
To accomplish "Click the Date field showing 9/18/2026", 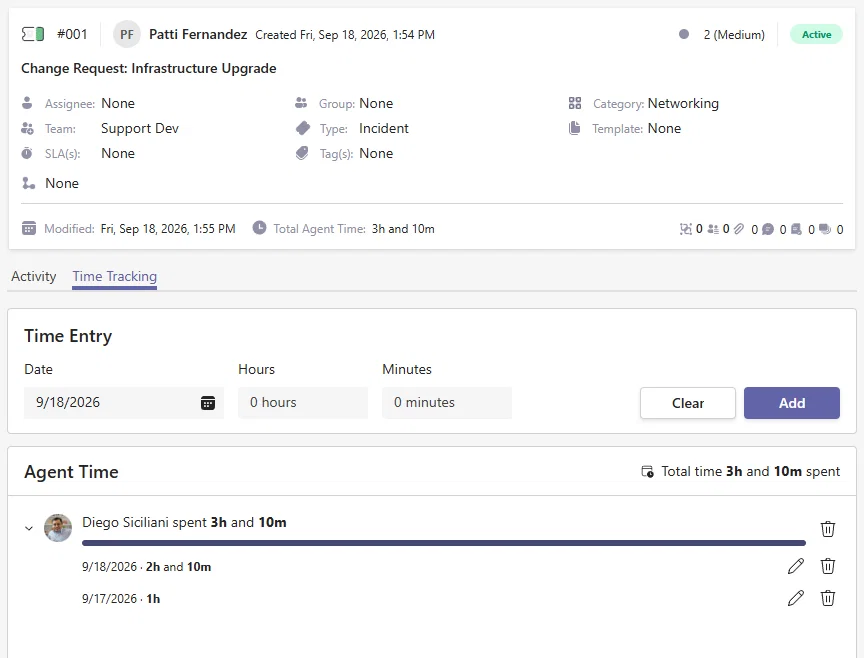I will [x=124, y=403].
